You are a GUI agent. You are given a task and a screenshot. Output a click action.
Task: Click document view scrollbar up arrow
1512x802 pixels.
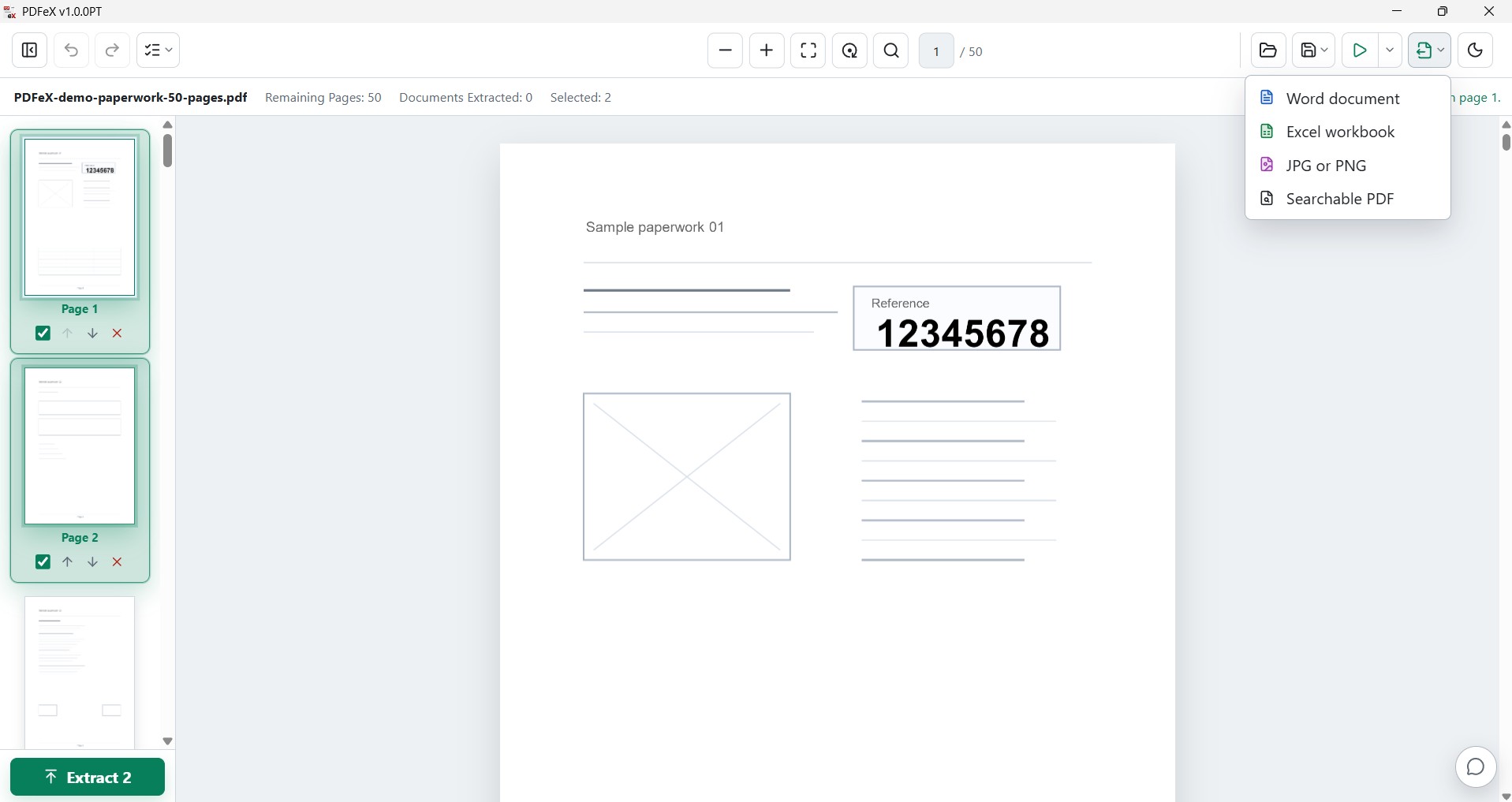[x=1506, y=125]
